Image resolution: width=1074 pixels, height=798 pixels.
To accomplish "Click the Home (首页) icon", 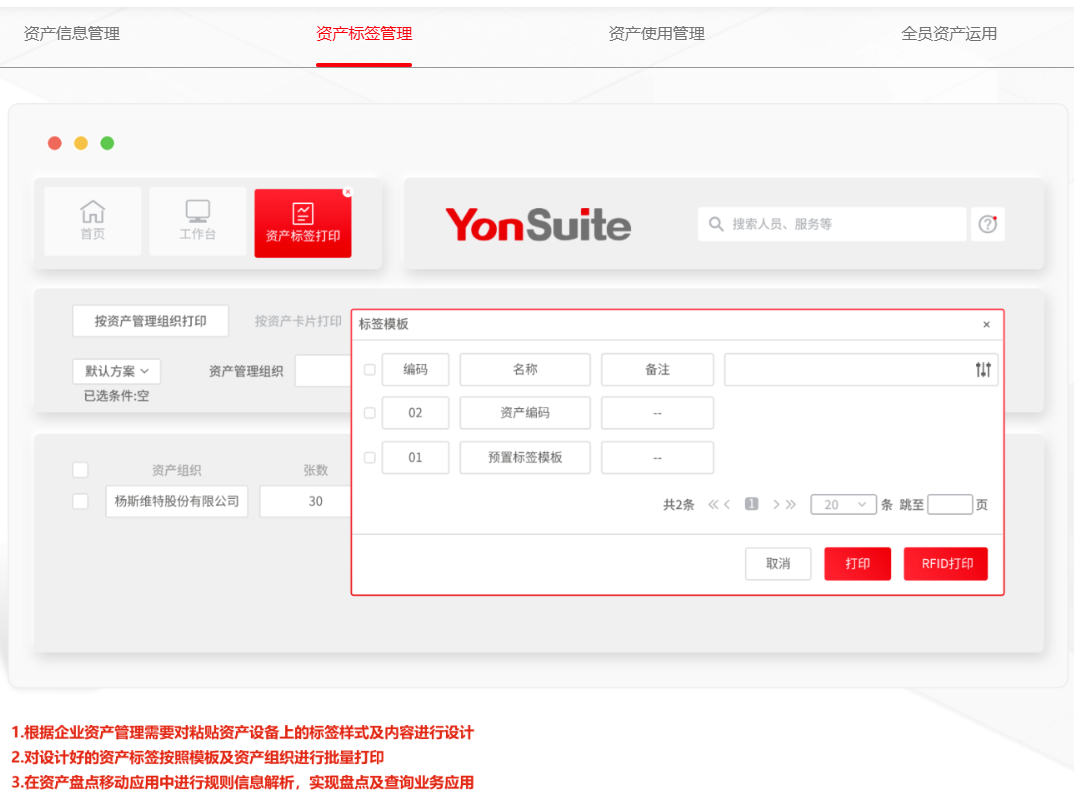I will click(x=92, y=212).
